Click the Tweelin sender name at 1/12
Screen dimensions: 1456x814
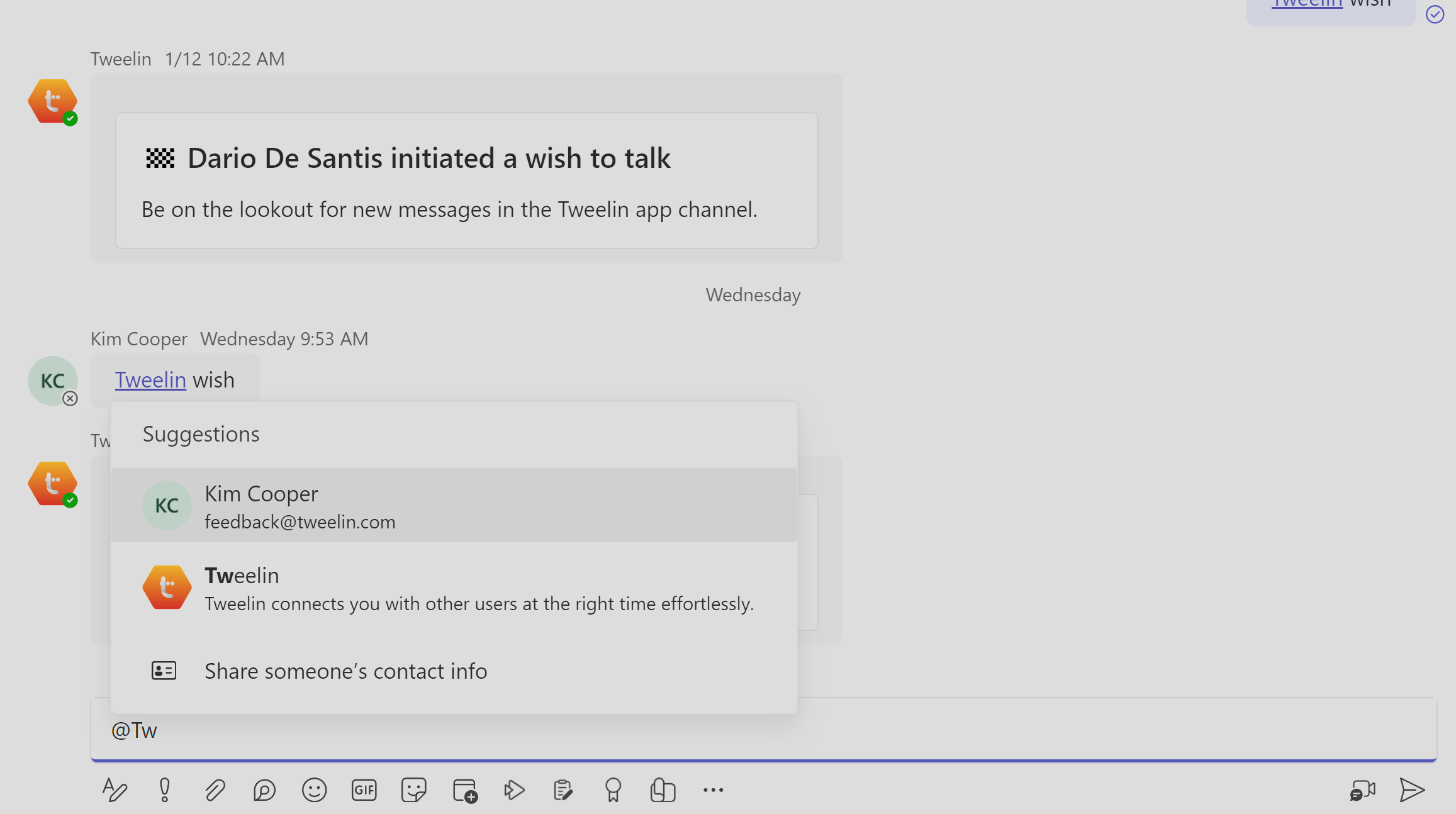pos(121,59)
